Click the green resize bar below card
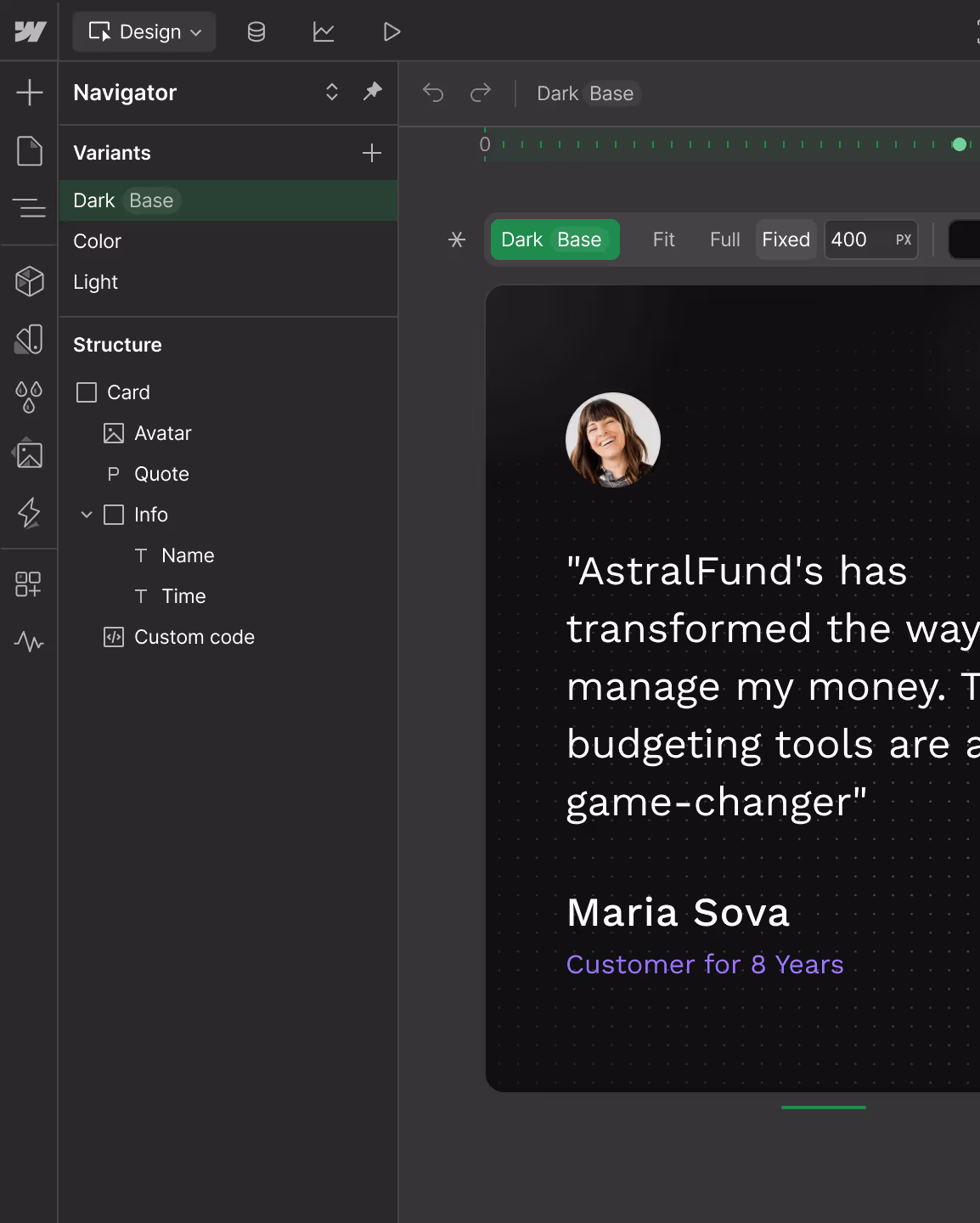The height and width of the screenshot is (1223, 980). (x=824, y=1107)
